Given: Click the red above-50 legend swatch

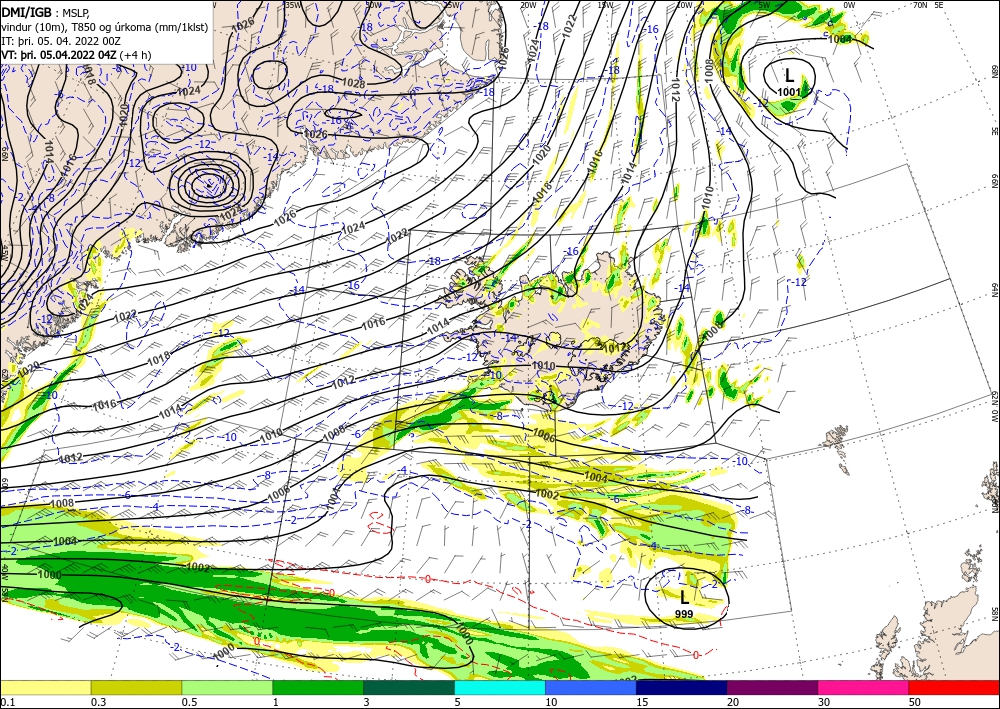Looking at the screenshot, I should (954, 687).
